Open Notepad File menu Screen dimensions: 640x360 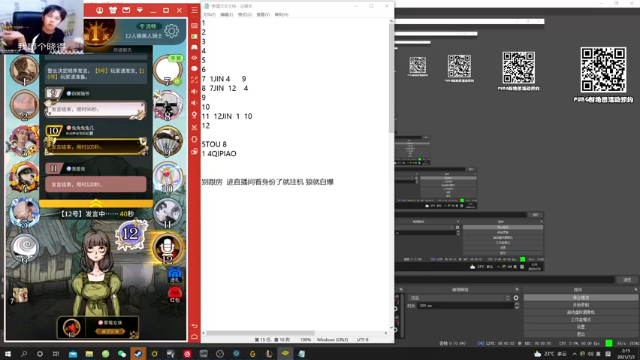209,15
